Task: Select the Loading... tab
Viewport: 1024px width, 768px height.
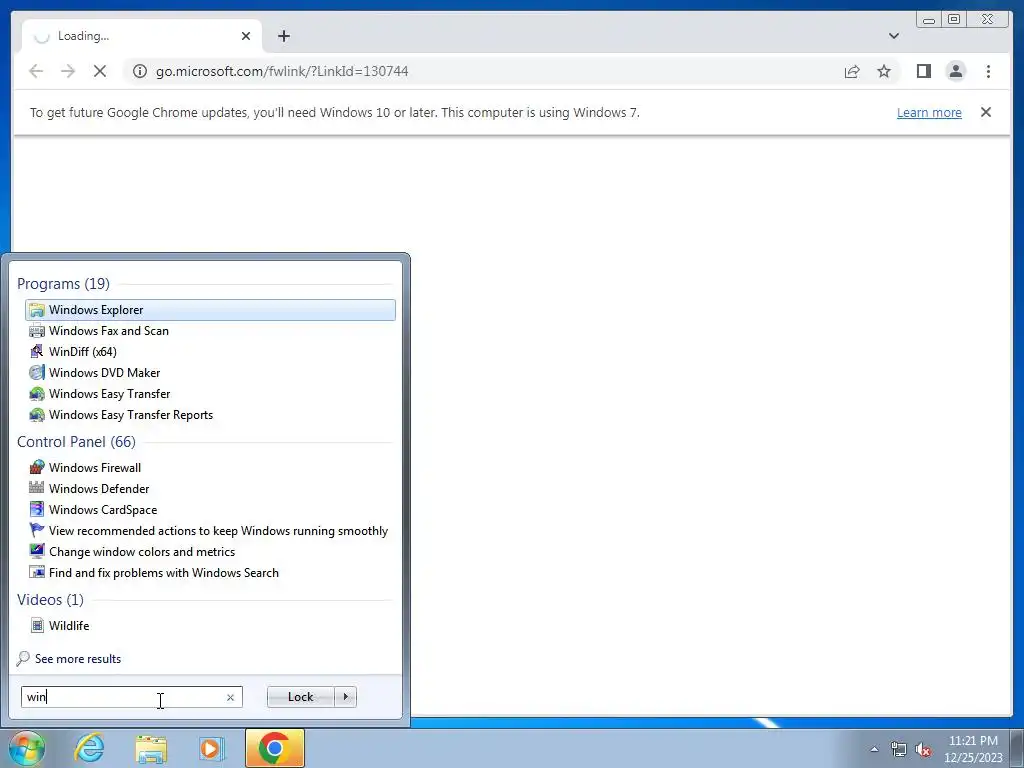Action: point(142,36)
